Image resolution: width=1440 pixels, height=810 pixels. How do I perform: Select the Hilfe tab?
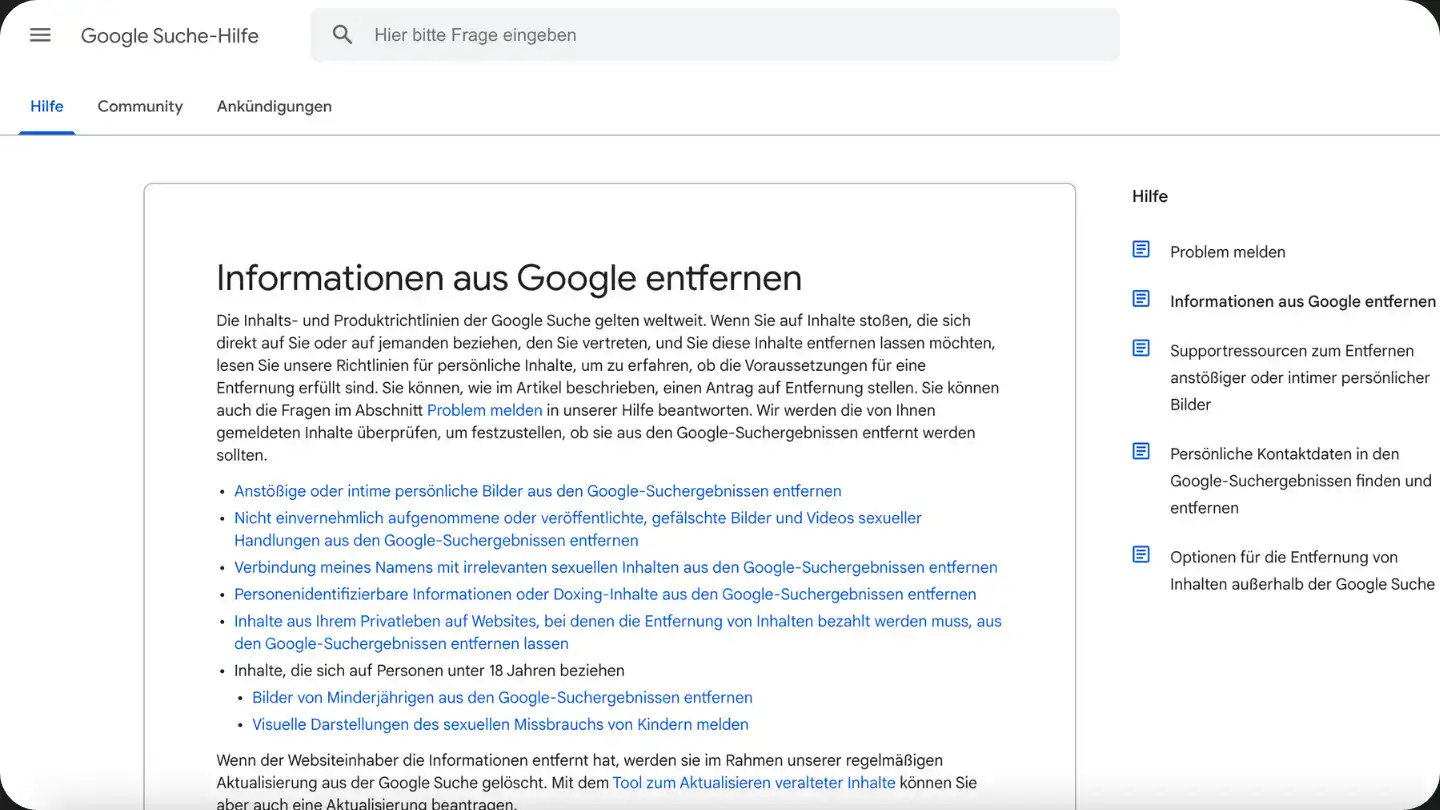coord(47,106)
